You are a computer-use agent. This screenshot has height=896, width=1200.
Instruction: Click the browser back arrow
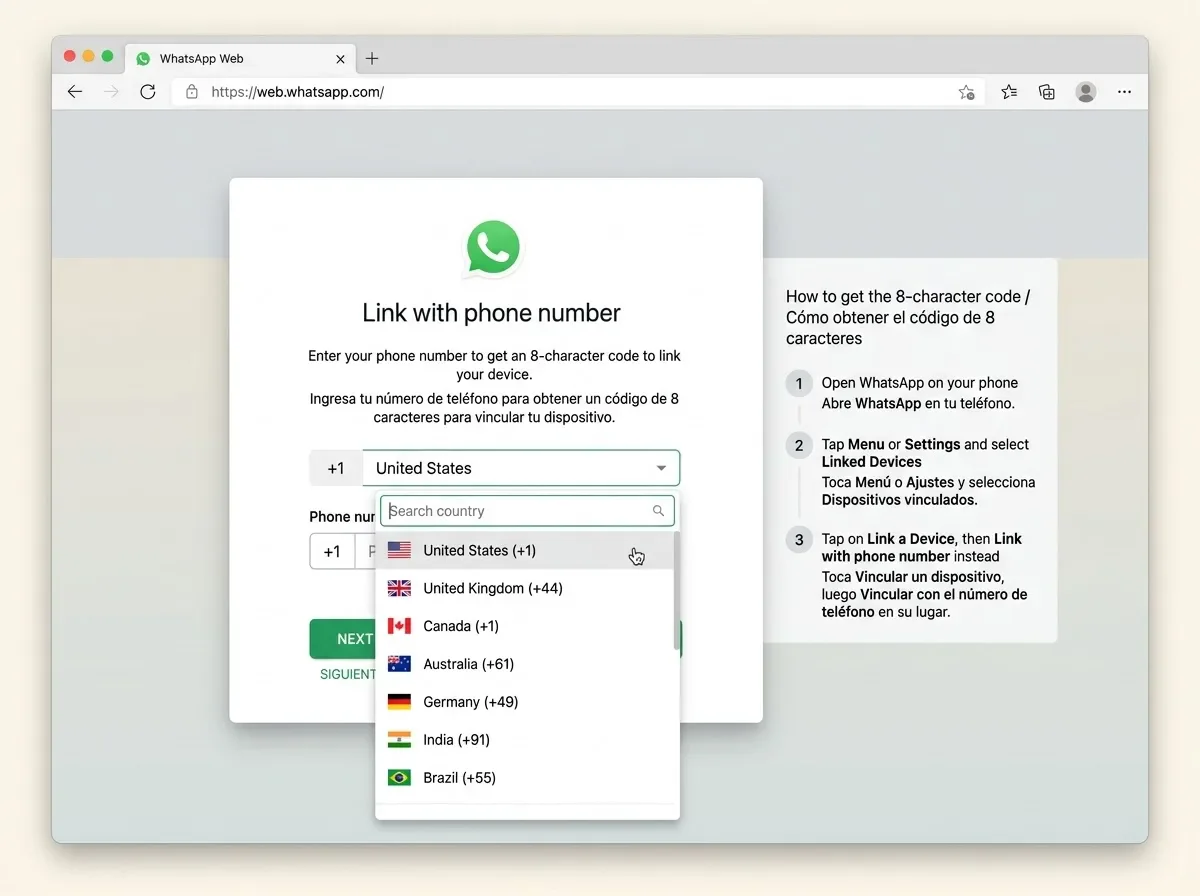(75, 92)
